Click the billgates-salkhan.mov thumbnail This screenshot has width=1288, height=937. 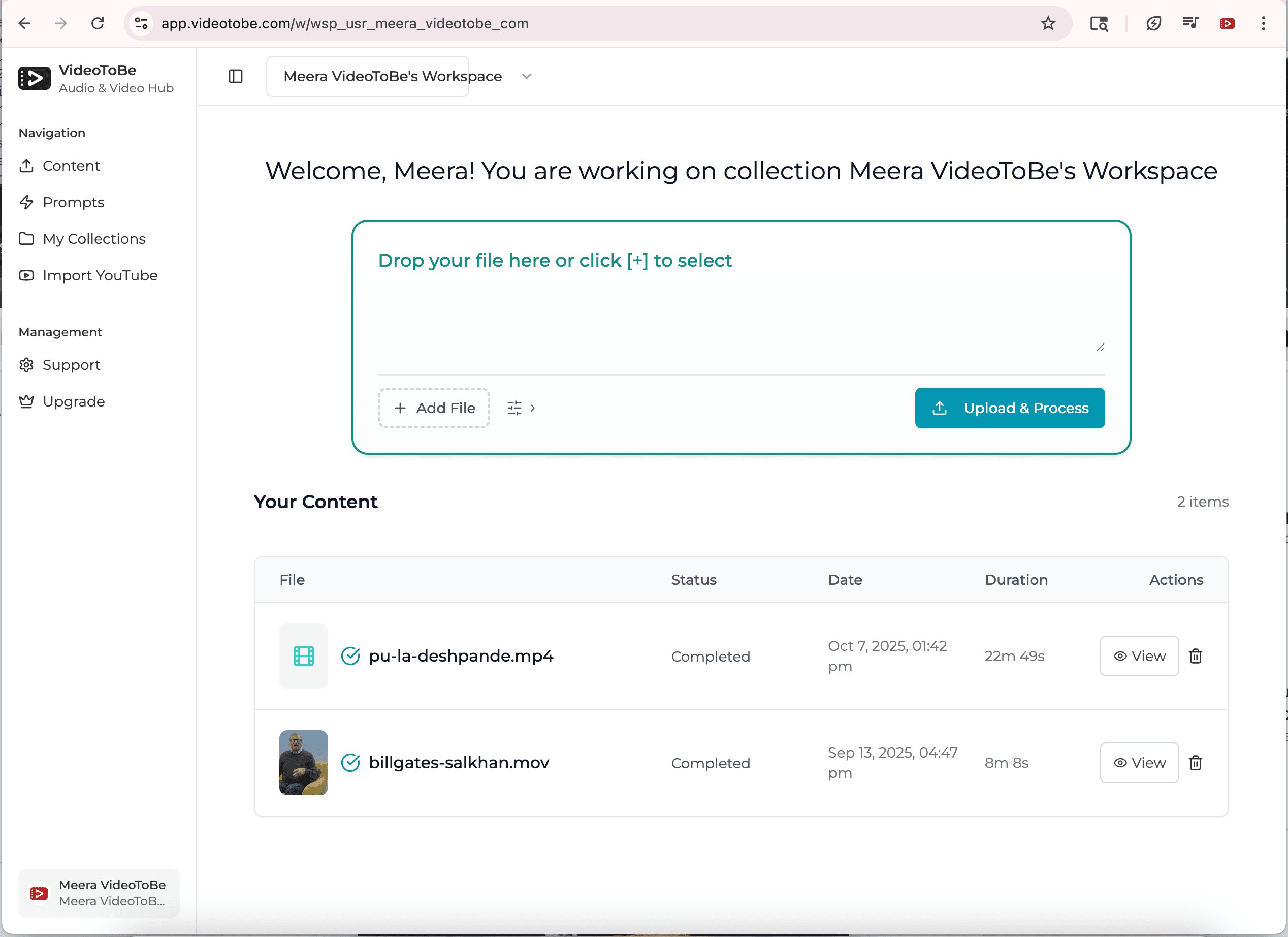(303, 763)
